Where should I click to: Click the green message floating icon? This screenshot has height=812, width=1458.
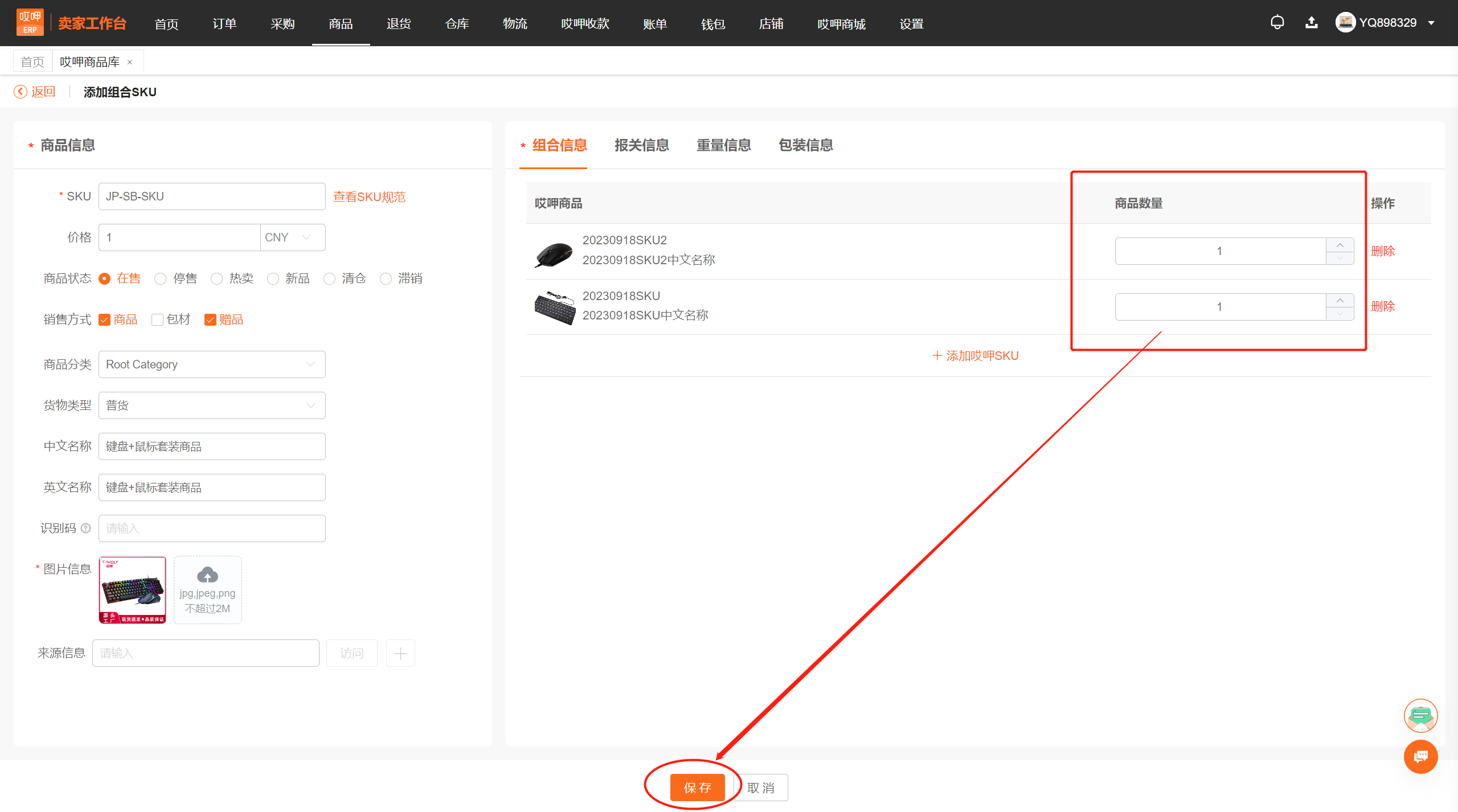[x=1420, y=716]
